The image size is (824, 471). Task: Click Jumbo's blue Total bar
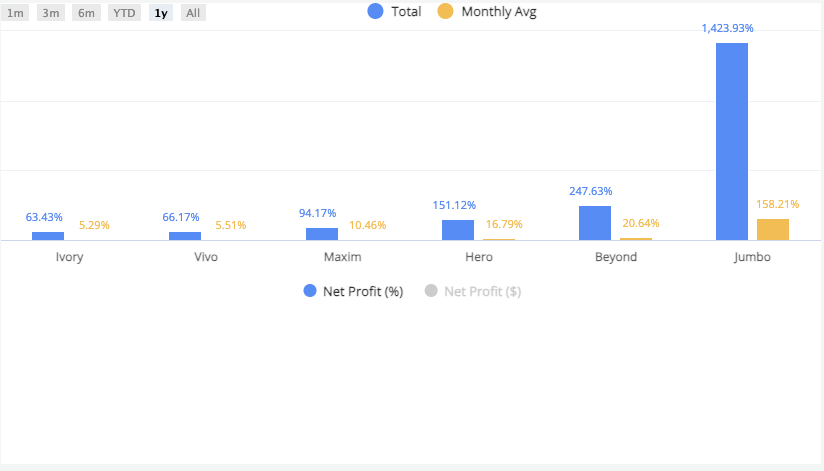732,141
